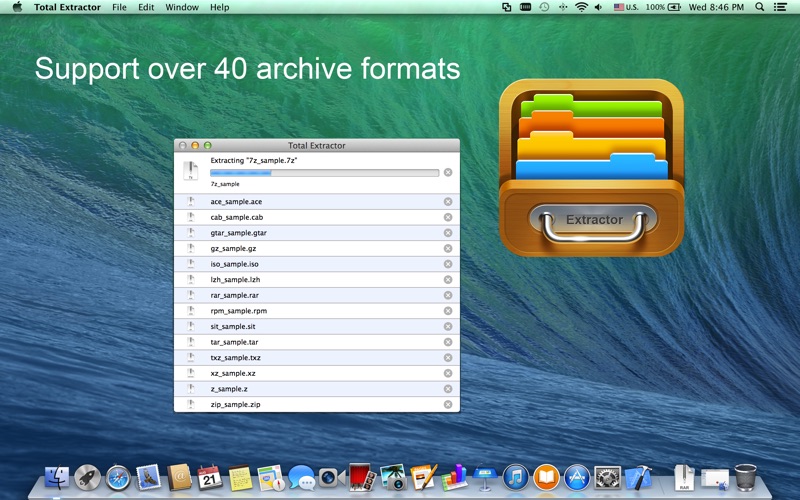
Task: Open Pages icon in Dock
Action: coord(423,477)
